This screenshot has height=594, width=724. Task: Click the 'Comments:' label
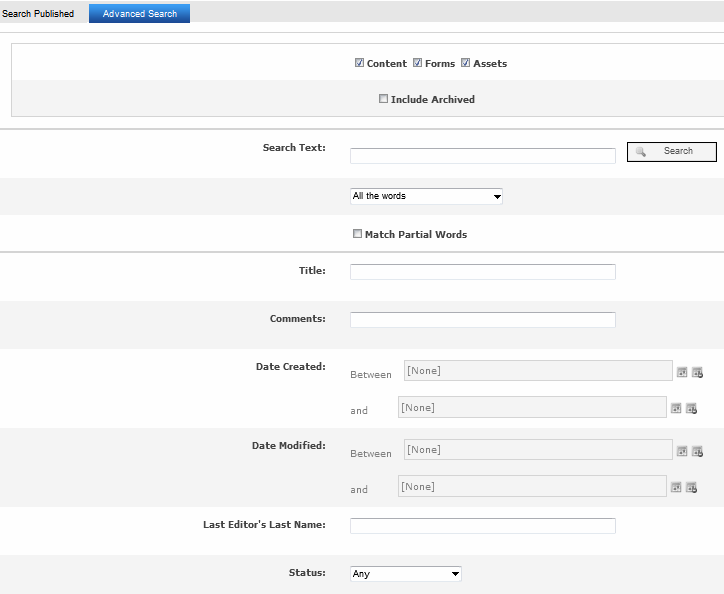[297, 319]
